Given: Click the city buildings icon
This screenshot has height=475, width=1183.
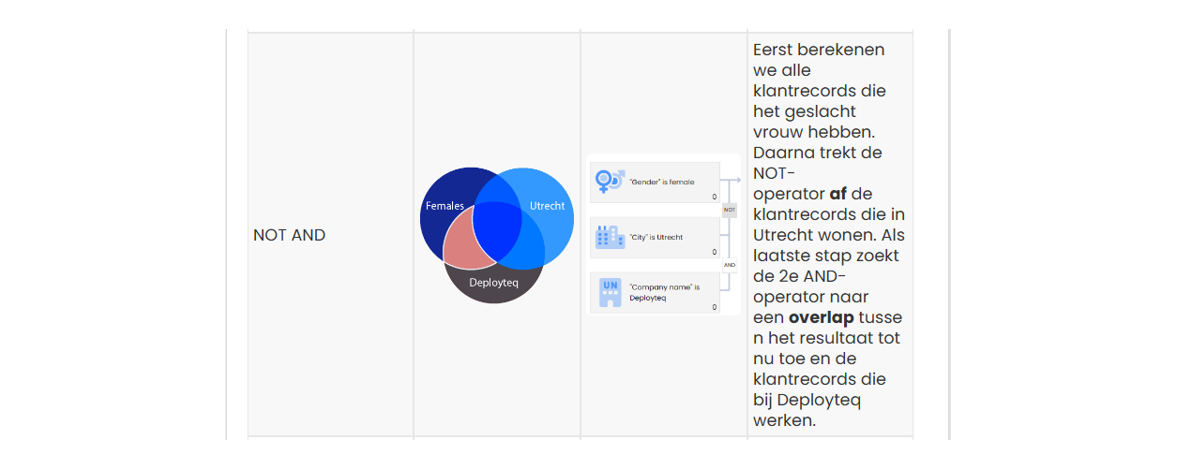Looking at the screenshot, I should (x=610, y=237).
